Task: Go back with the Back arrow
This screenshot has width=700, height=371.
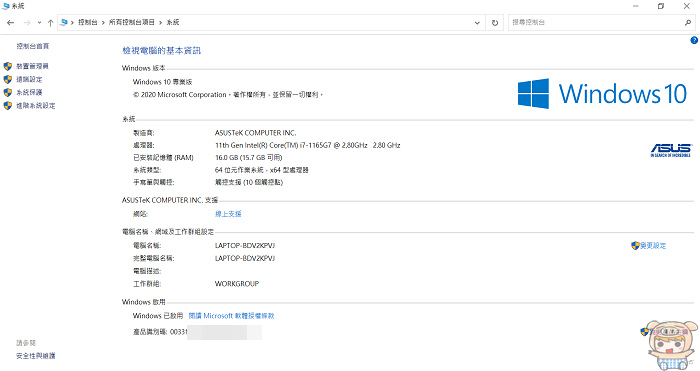Action: [x=11, y=22]
